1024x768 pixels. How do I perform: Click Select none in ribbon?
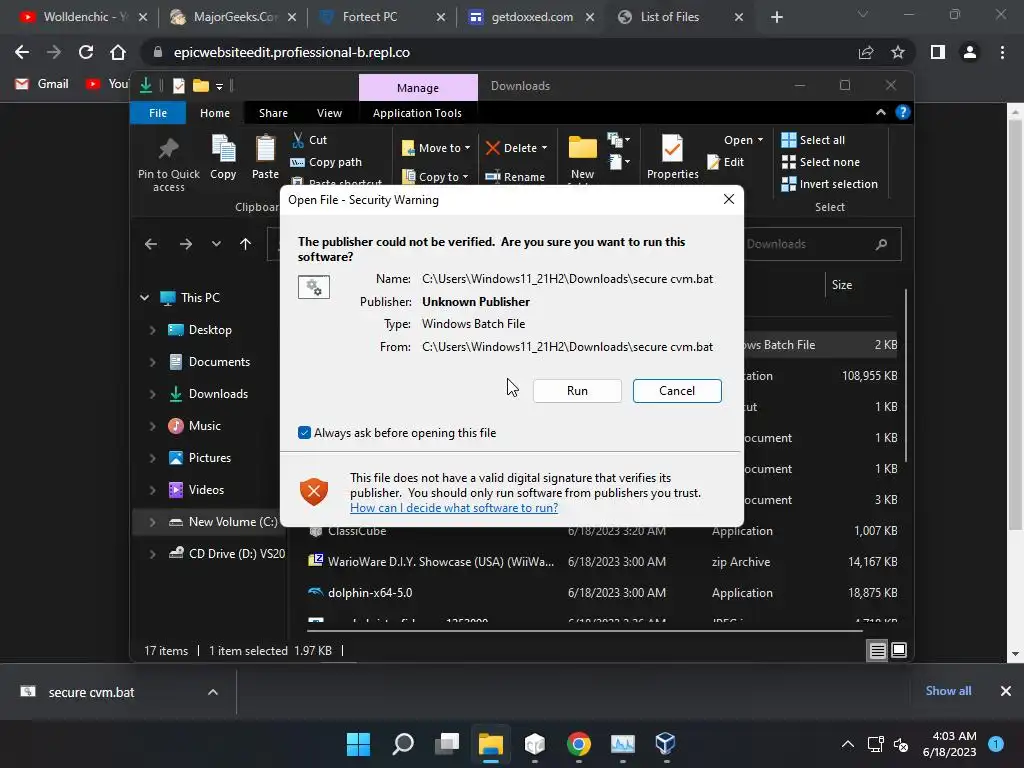click(x=820, y=162)
